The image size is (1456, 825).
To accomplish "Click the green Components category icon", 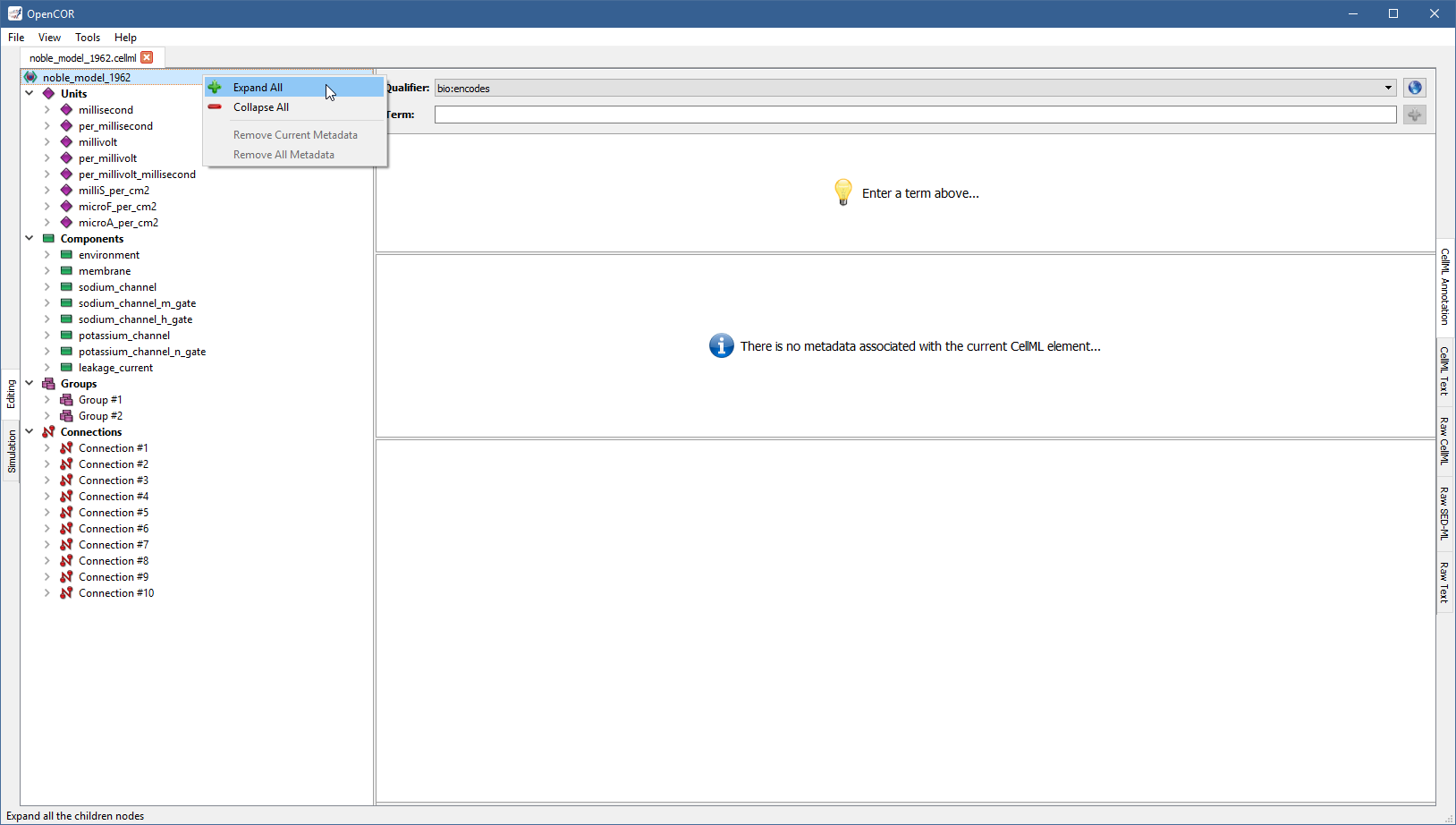I will pyautogui.click(x=48, y=239).
